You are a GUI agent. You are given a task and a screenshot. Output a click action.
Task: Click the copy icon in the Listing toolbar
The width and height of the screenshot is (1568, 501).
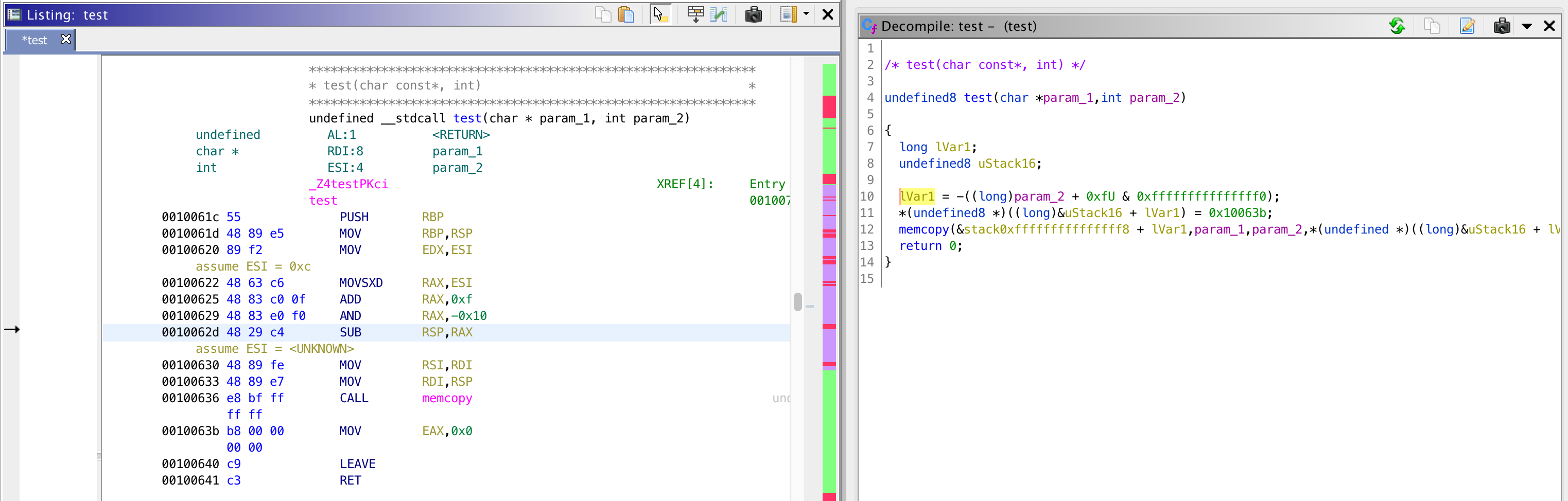[x=603, y=14]
